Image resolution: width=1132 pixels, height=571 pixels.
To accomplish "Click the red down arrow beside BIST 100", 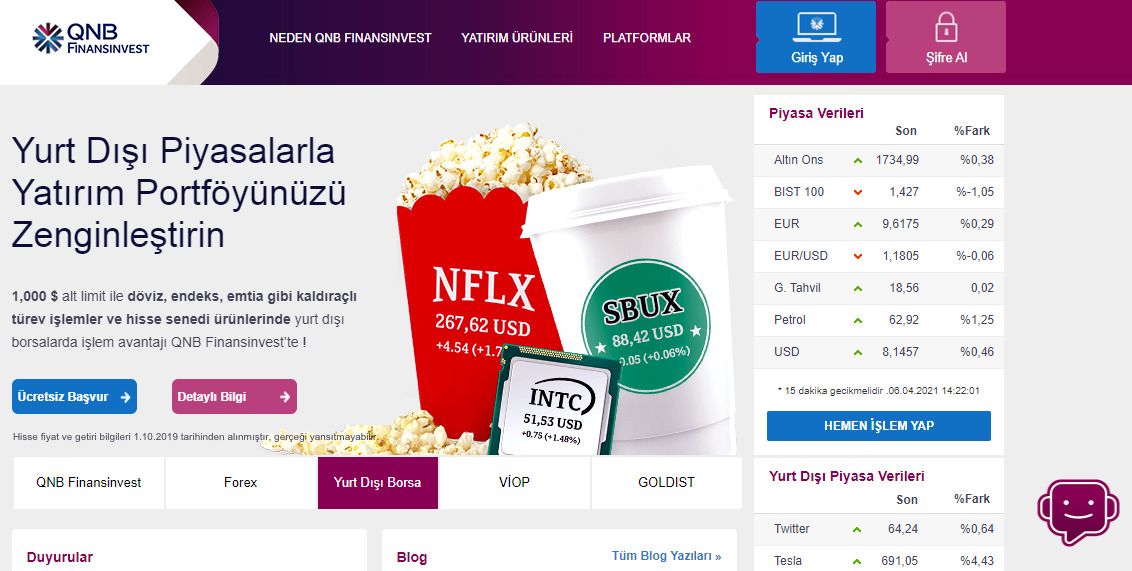I will pos(858,192).
